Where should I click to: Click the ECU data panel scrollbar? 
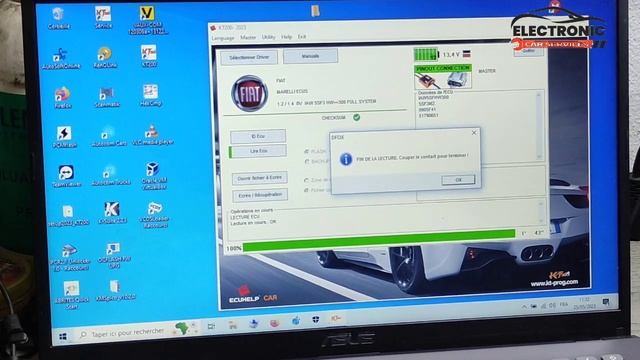click(539, 125)
